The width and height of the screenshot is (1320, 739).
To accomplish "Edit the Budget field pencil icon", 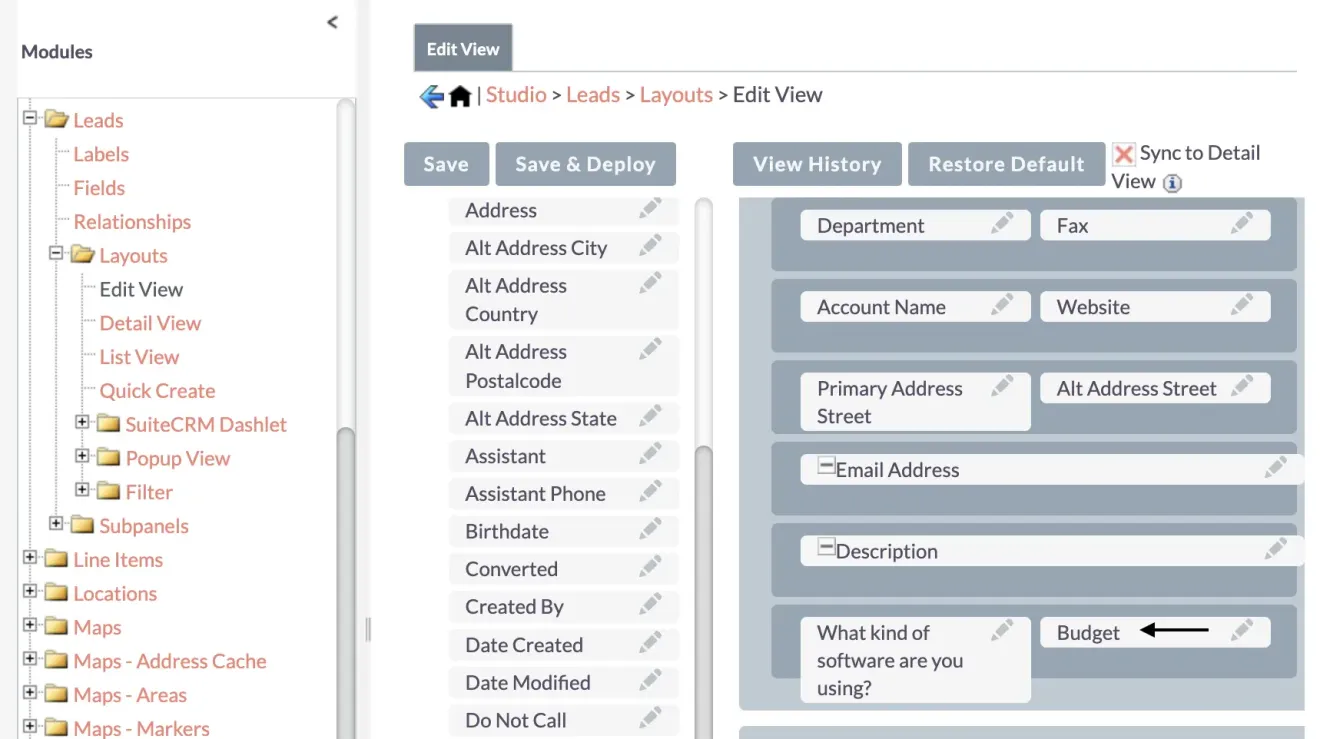I will point(1241,631).
